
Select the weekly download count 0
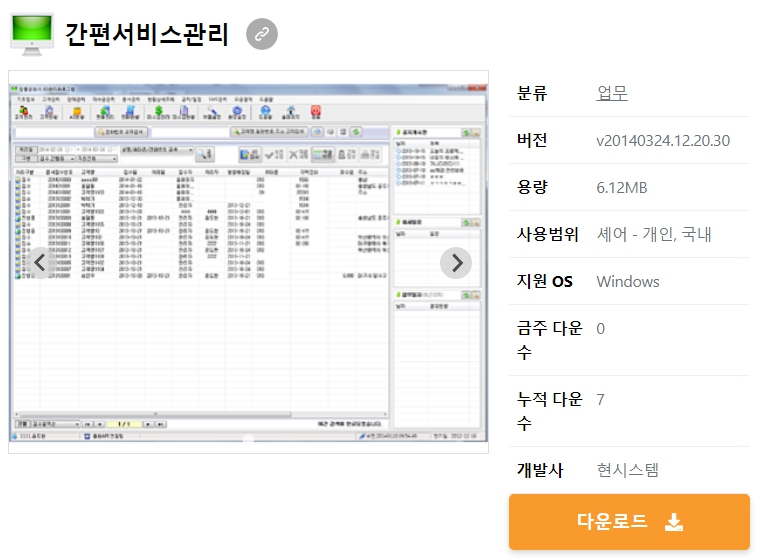click(x=601, y=329)
